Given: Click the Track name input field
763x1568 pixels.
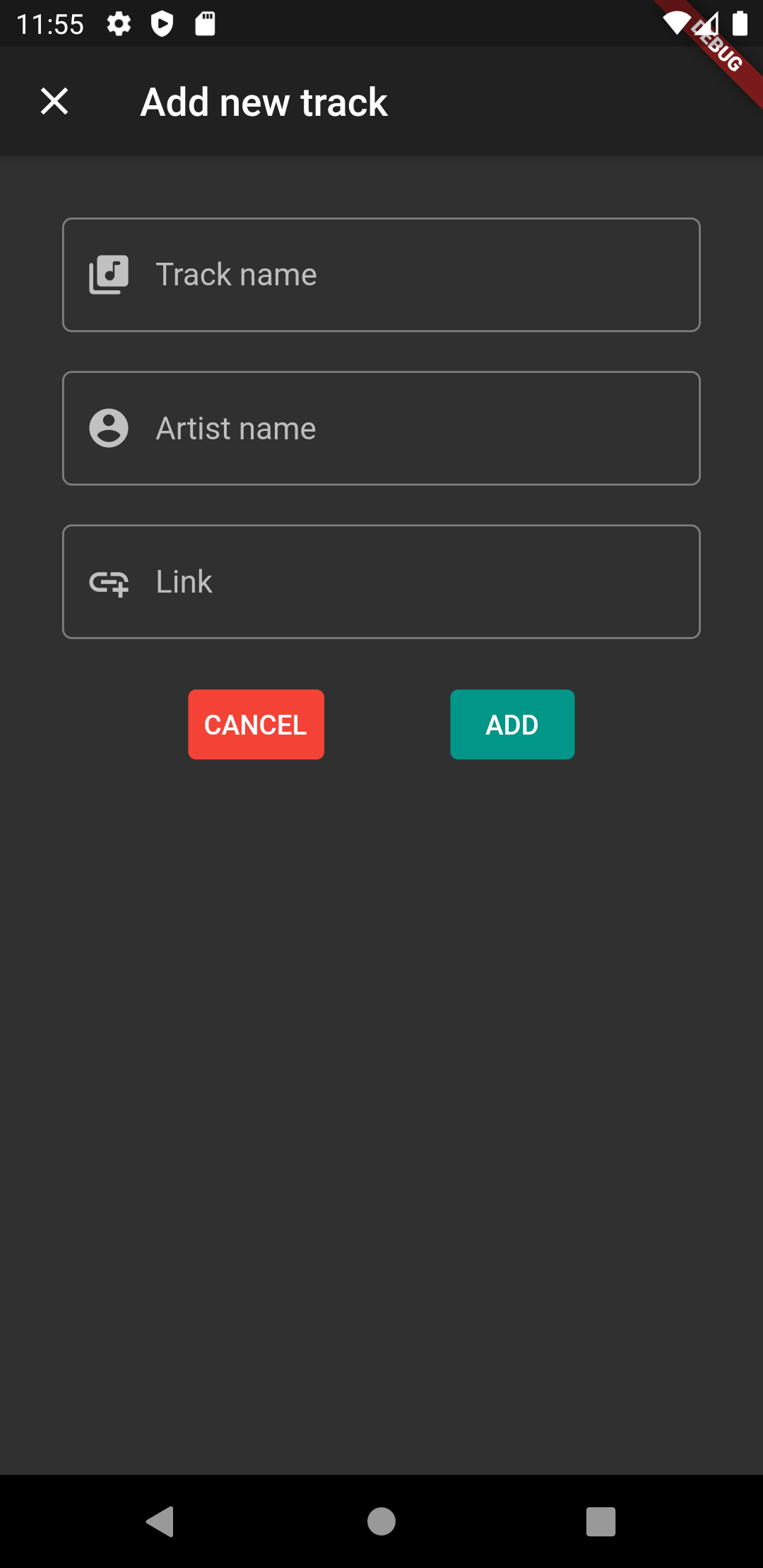Looking at the screenshot, I should pos(381,274).
